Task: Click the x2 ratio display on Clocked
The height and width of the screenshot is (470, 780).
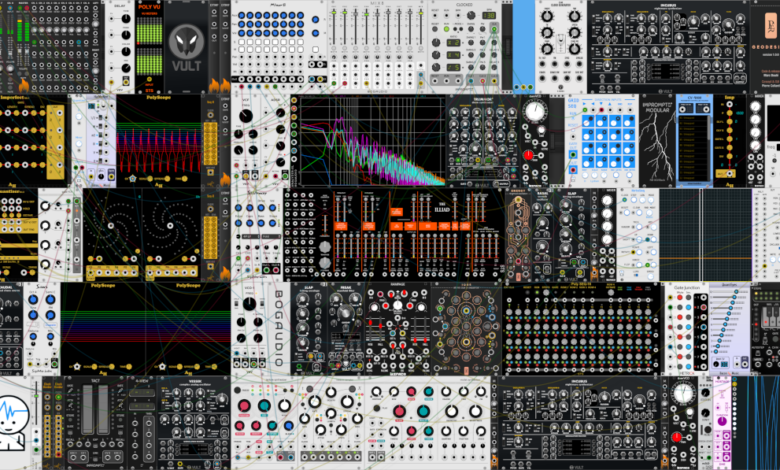Action: coord(453,43)
